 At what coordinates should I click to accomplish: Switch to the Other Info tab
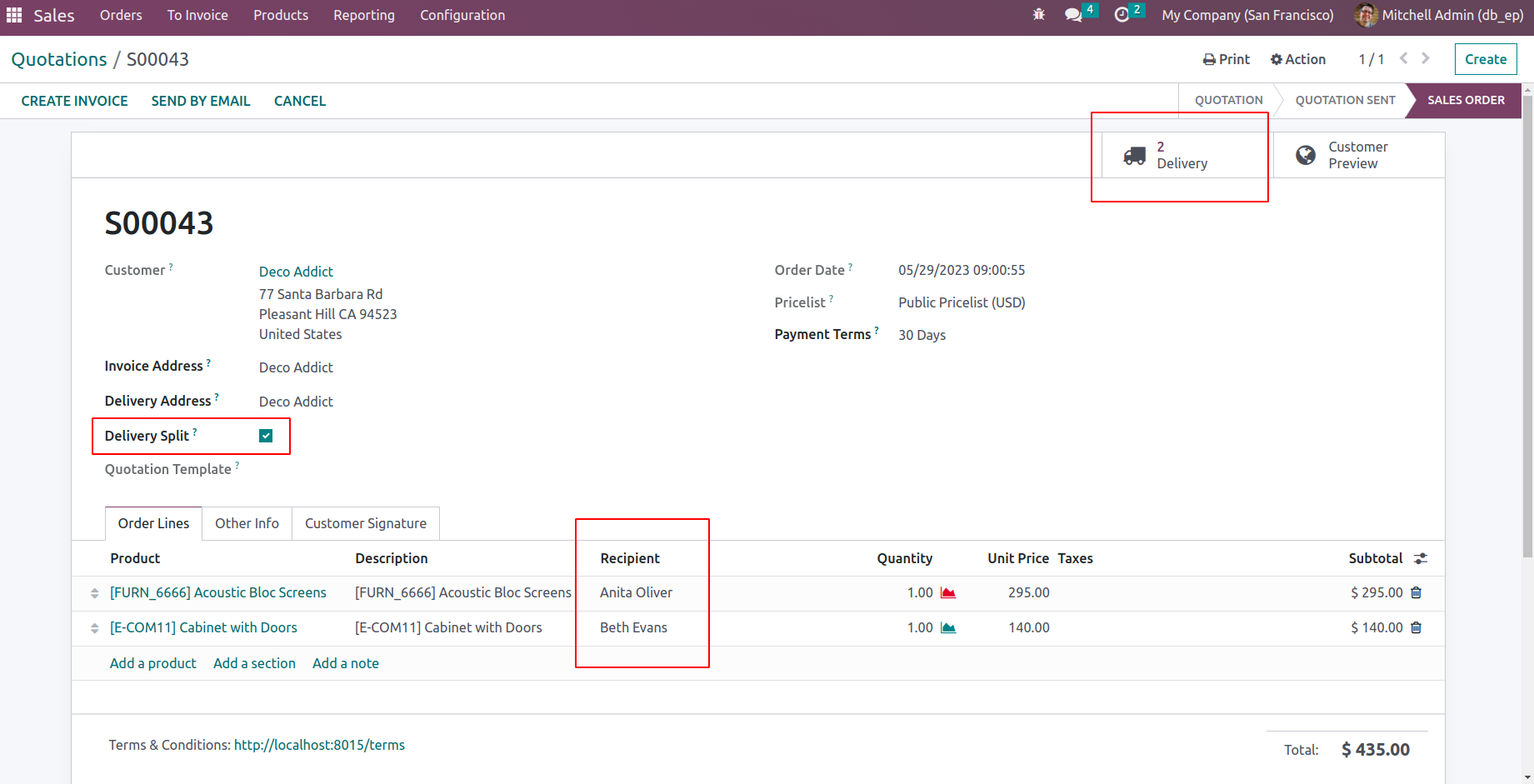tap(247, 523)
